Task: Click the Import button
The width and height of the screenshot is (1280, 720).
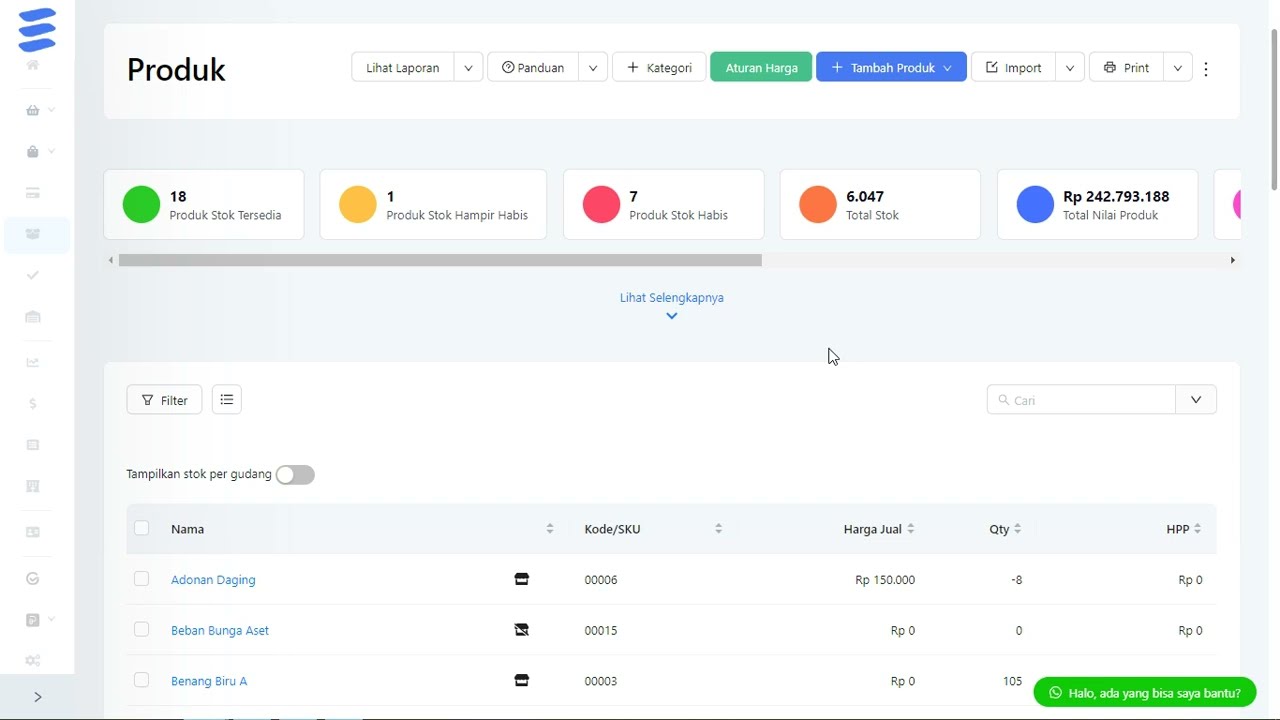Action: point(1014,68)
